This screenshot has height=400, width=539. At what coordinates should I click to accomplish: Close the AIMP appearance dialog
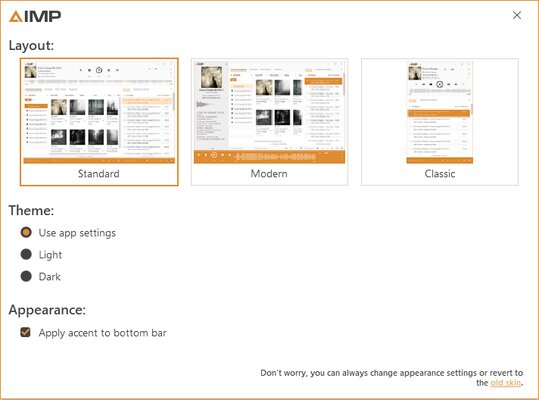517,15
